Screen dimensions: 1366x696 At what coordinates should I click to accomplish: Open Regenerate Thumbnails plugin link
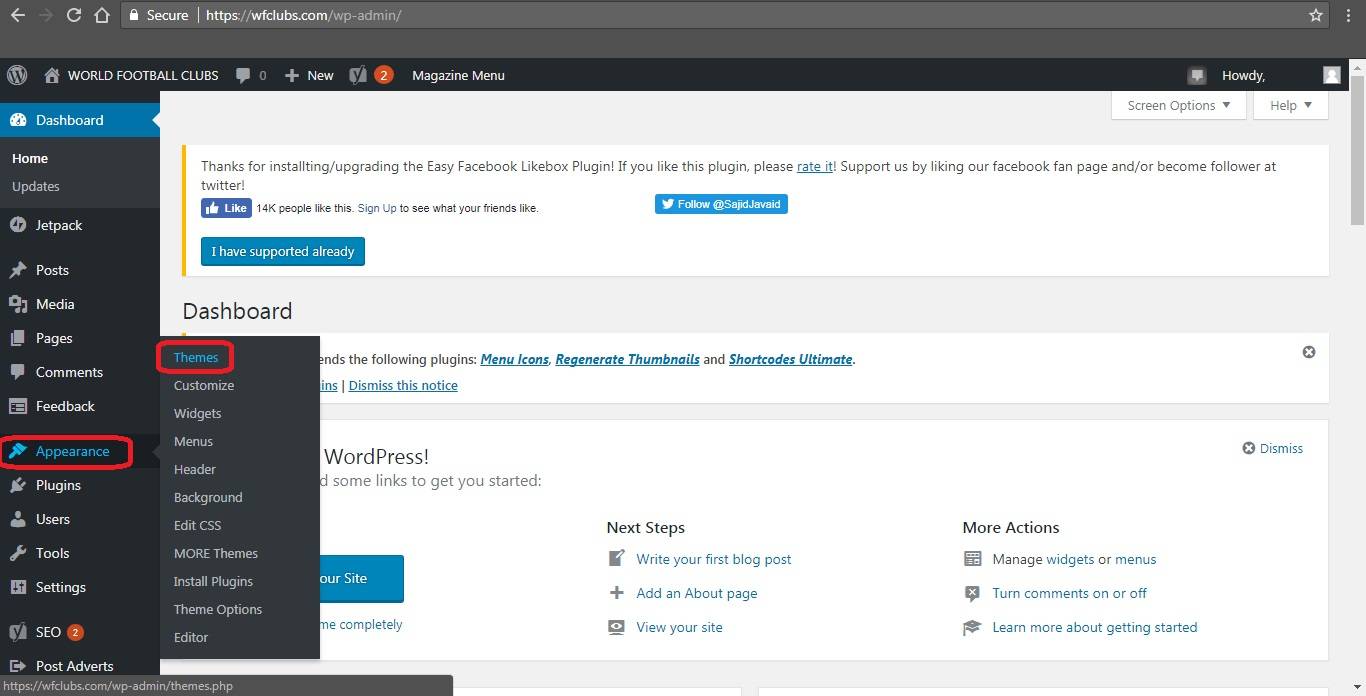point(628,359)
